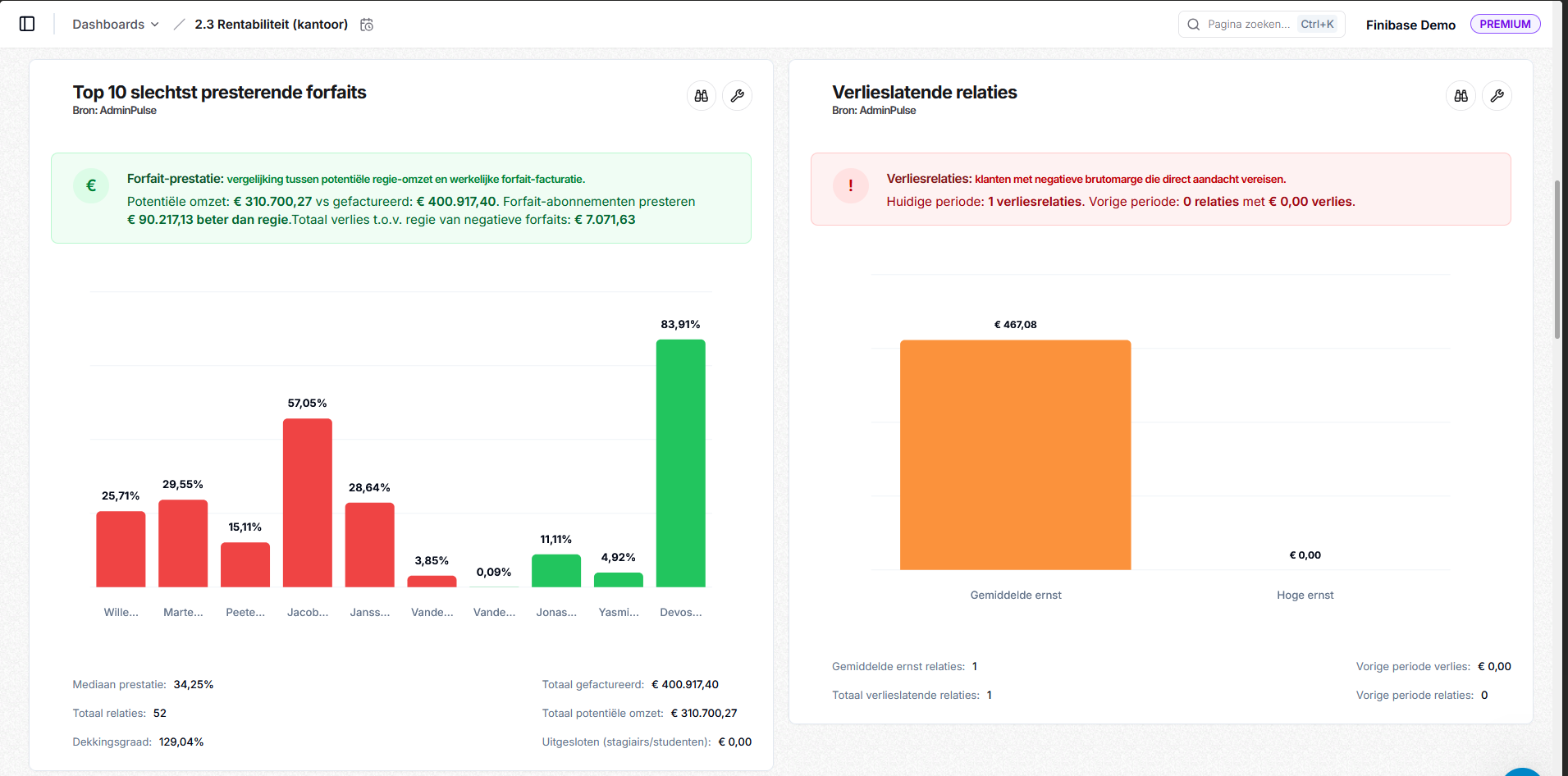The height and width of the screenshot is (776, 1568).
Task: Toggle the sidebar panel icon
Action: click(27, 24)
